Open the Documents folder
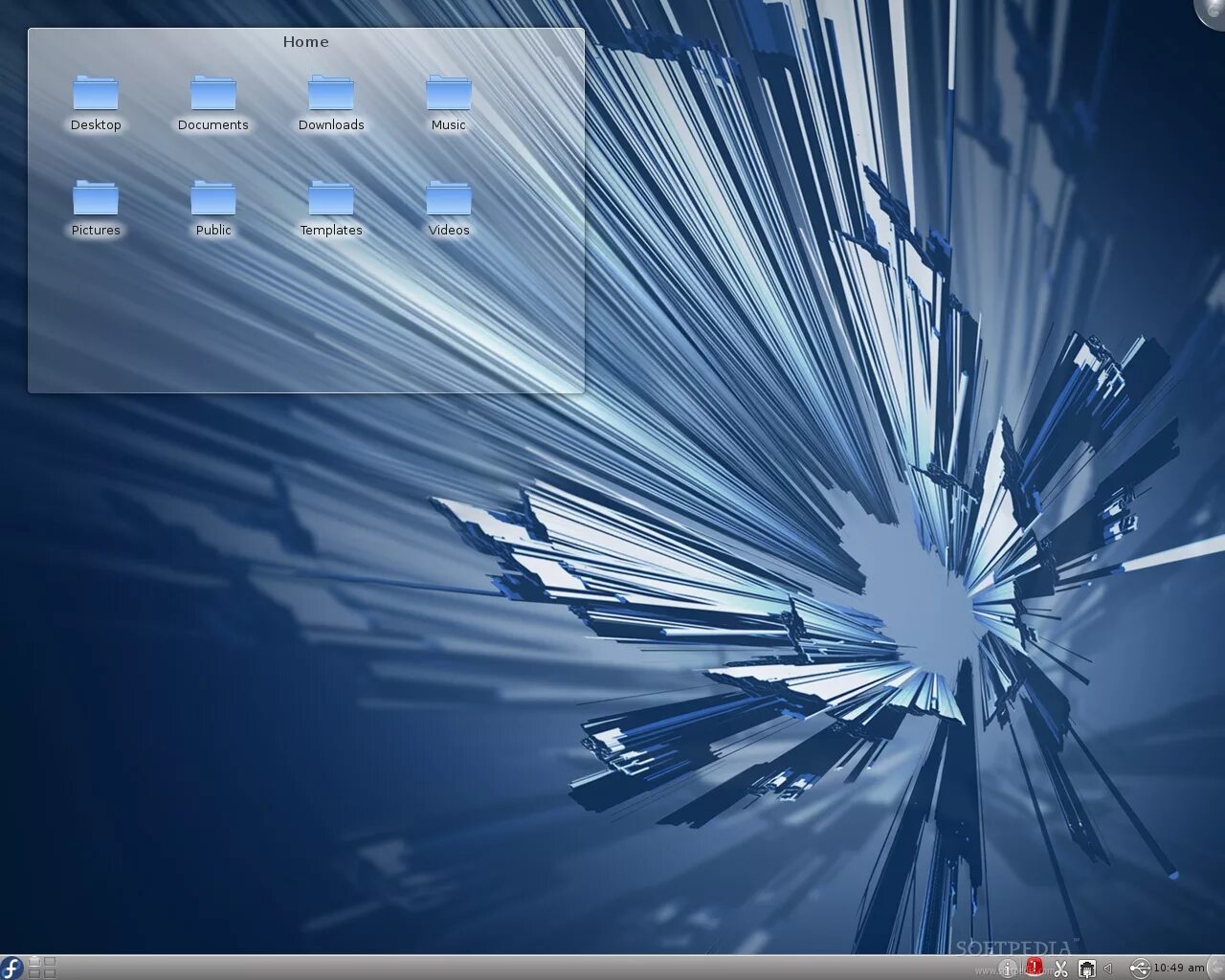 tap(212, 103)
